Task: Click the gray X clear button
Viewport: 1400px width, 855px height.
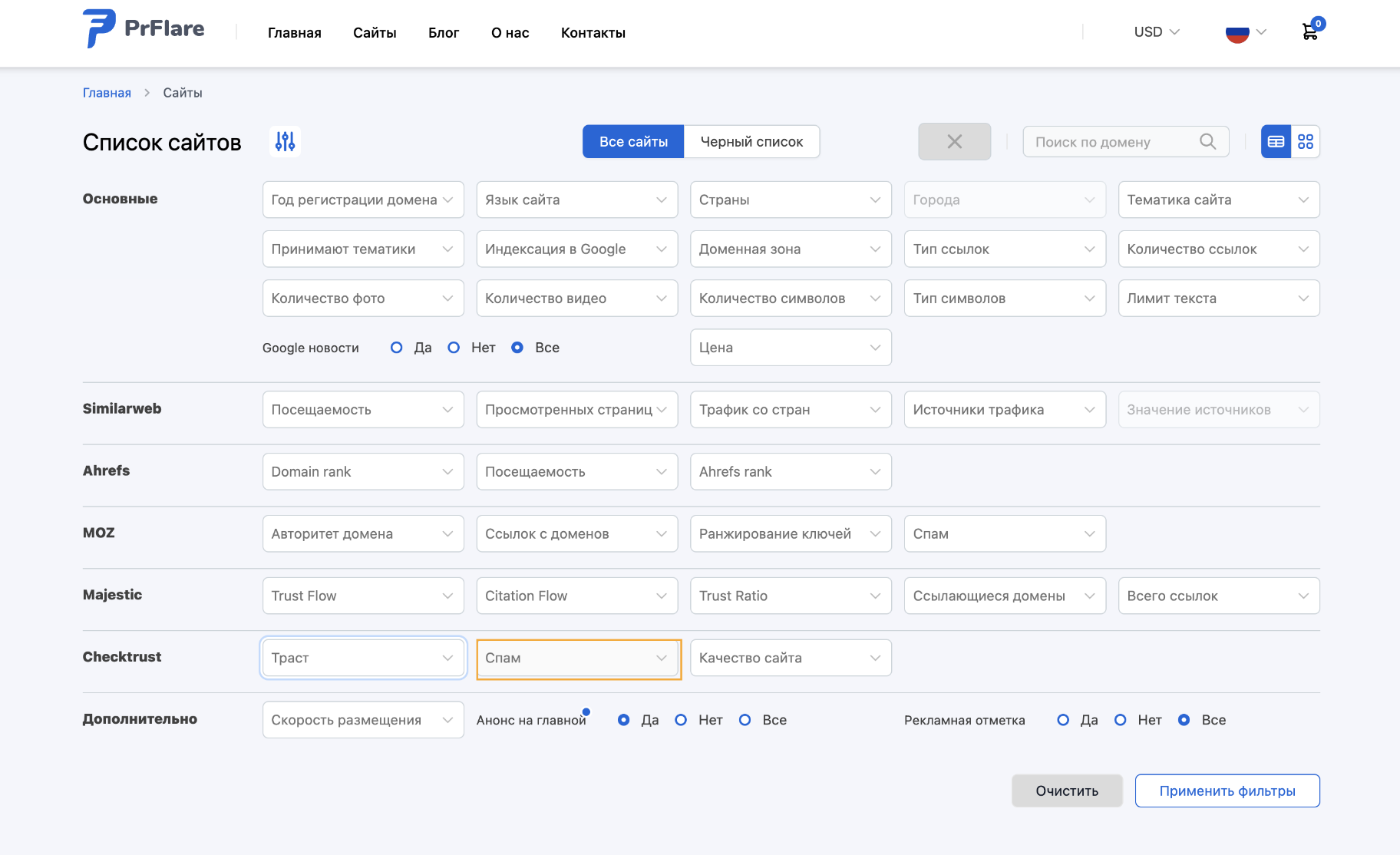Action: 954,142
